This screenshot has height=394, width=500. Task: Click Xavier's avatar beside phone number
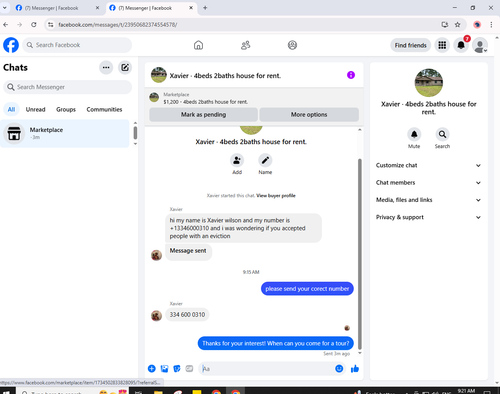156,315
